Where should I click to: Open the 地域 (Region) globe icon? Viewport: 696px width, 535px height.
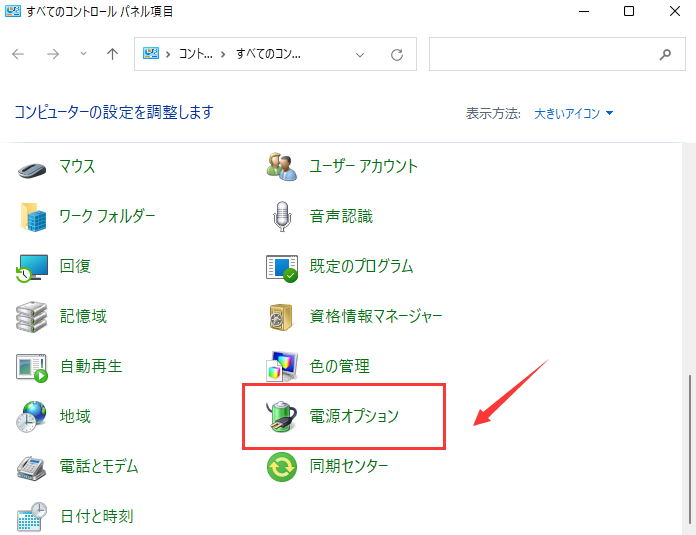point(32,417)
